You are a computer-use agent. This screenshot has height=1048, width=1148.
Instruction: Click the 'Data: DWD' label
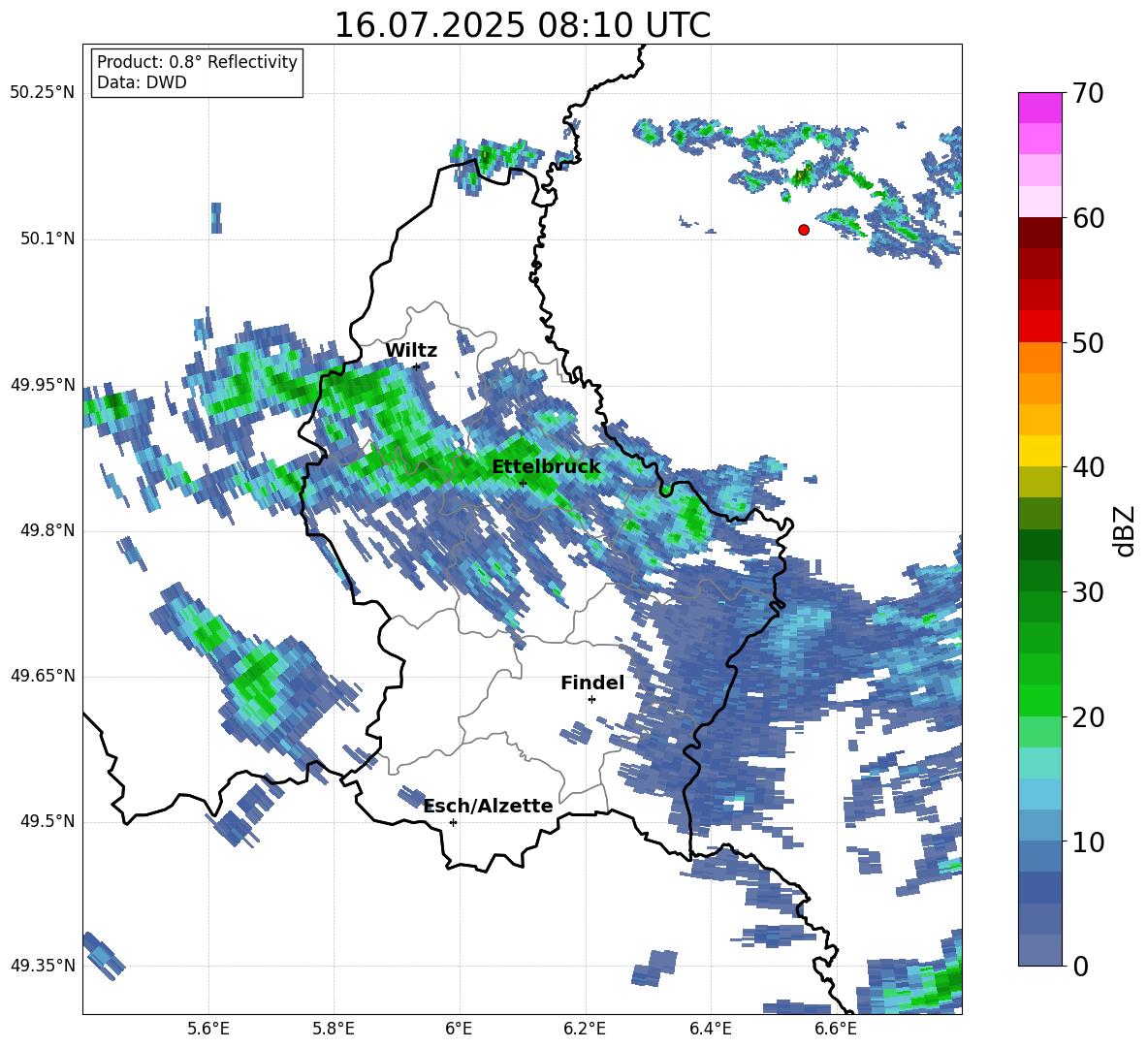pyautogui.click(x=142, y=82)
